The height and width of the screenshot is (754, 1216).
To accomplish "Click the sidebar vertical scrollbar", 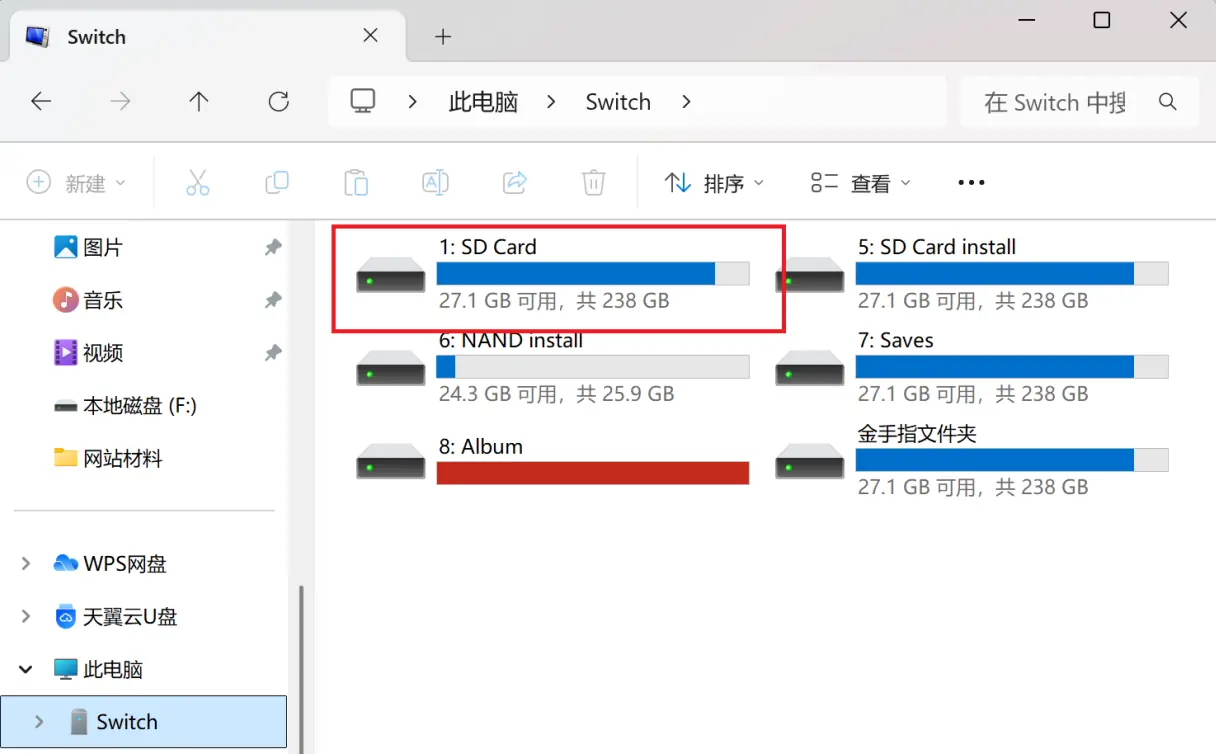I will point(300,668).
